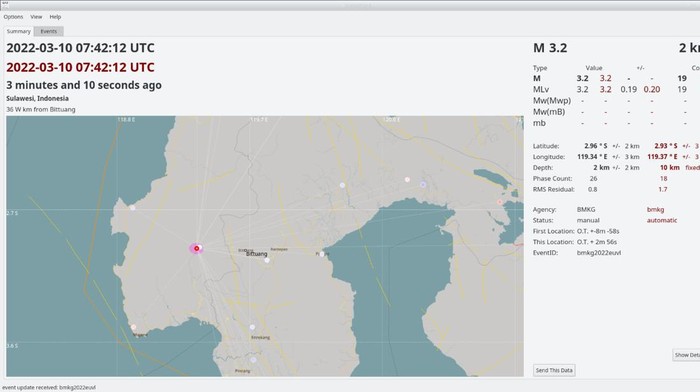Click the Value column header
Screen dimensions: 700x392
tap(594, 68)
